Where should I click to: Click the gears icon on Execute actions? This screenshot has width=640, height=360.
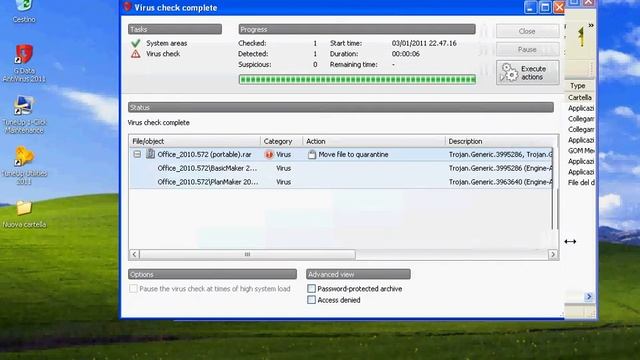pos(509,73)
